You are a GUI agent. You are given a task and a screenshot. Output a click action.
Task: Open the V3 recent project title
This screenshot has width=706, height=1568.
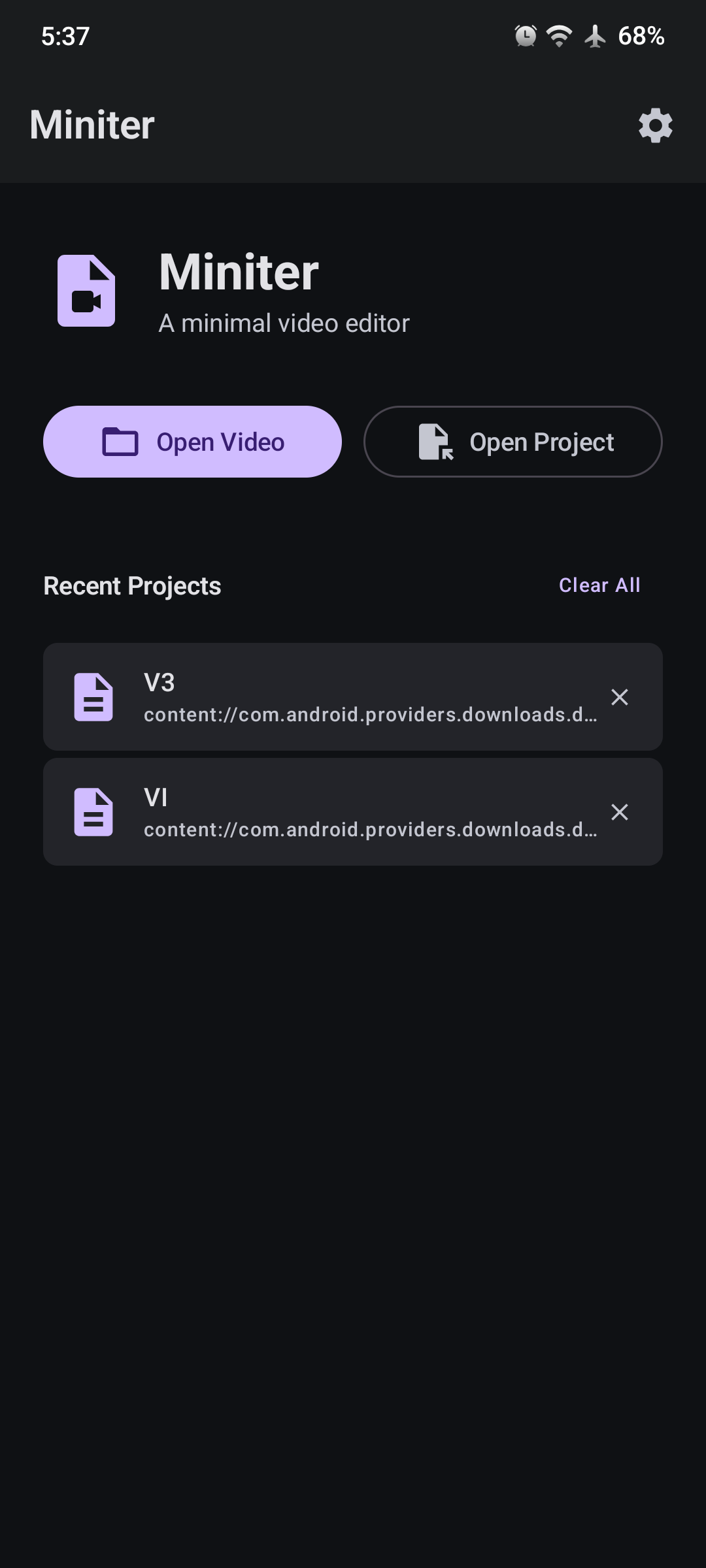160,683
